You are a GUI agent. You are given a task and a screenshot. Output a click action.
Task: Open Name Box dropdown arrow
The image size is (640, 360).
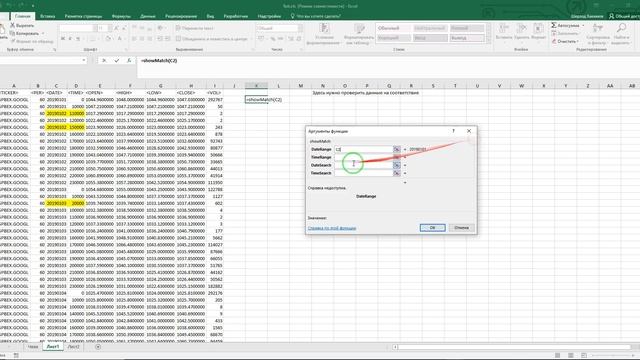tap(84, 60)
